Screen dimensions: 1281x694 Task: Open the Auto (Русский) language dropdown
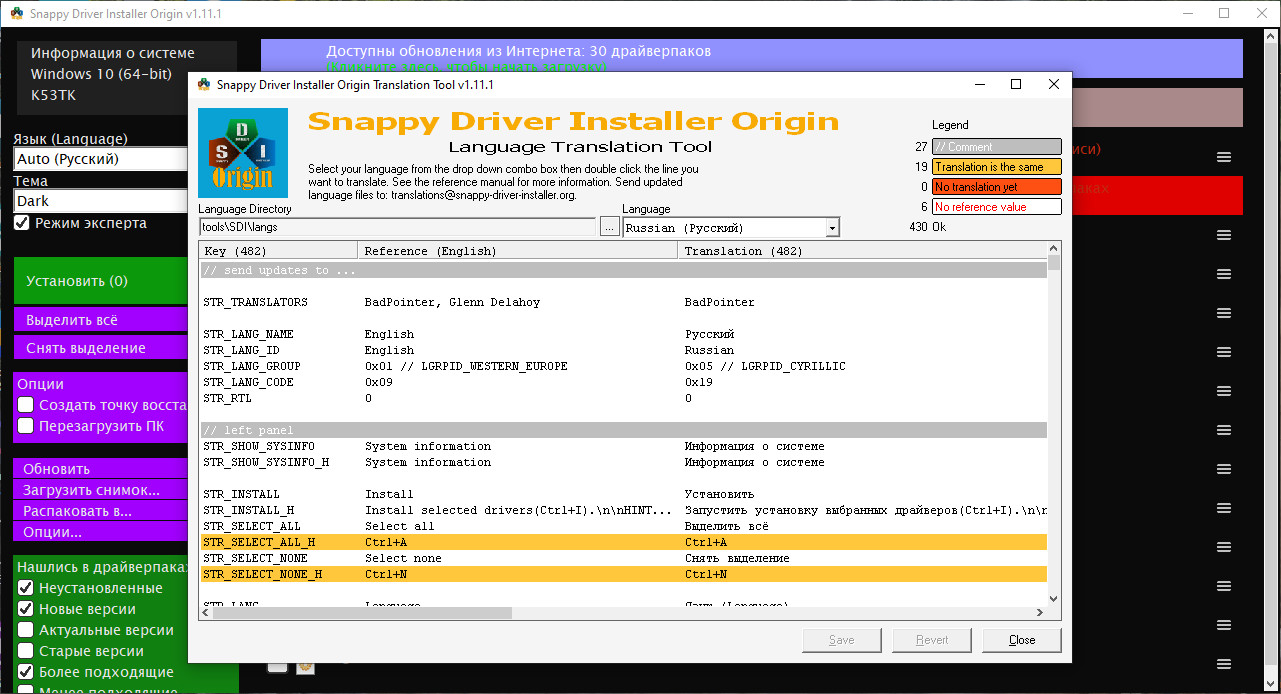coord(100,159)
